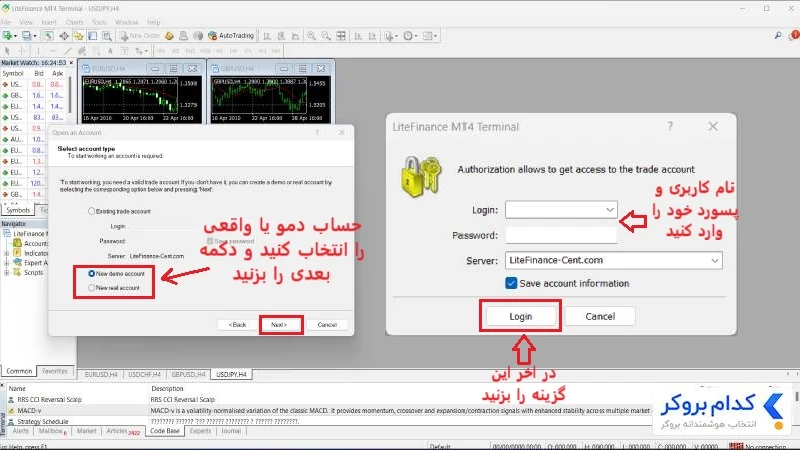Switch to the GBPUSD,H4 chart tab
Image resolution: width=800 pixels, height=450 pixels.
(188, 374)
